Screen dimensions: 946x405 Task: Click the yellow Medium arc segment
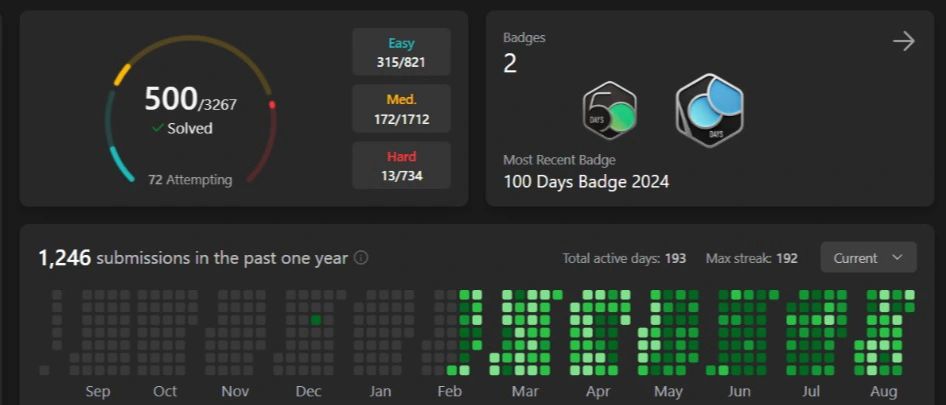[x=122, y=73]
